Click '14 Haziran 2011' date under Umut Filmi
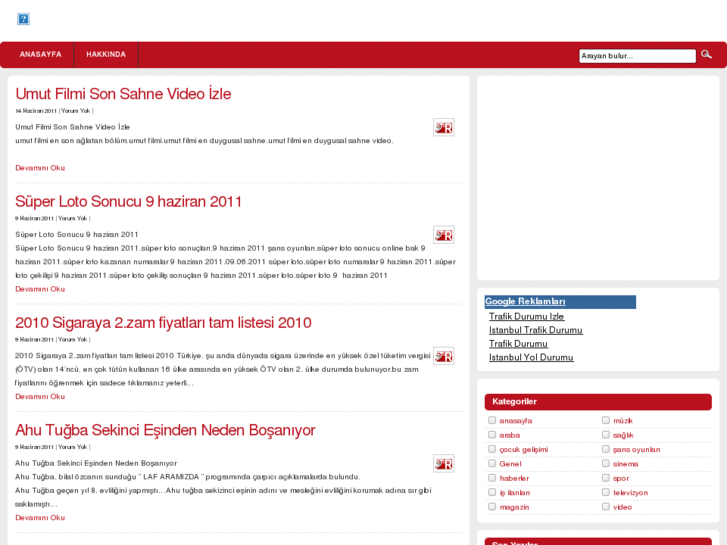 (36, 111)
